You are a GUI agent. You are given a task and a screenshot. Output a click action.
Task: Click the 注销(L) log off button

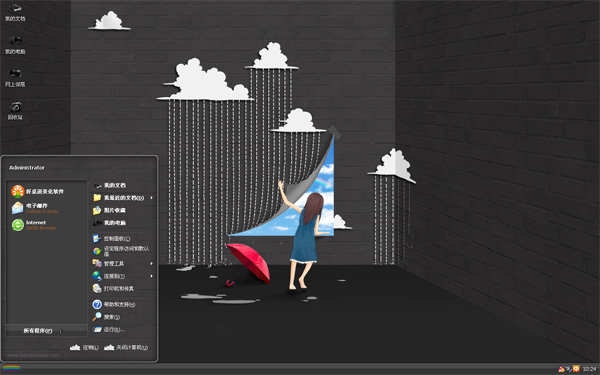pos(84,347)
